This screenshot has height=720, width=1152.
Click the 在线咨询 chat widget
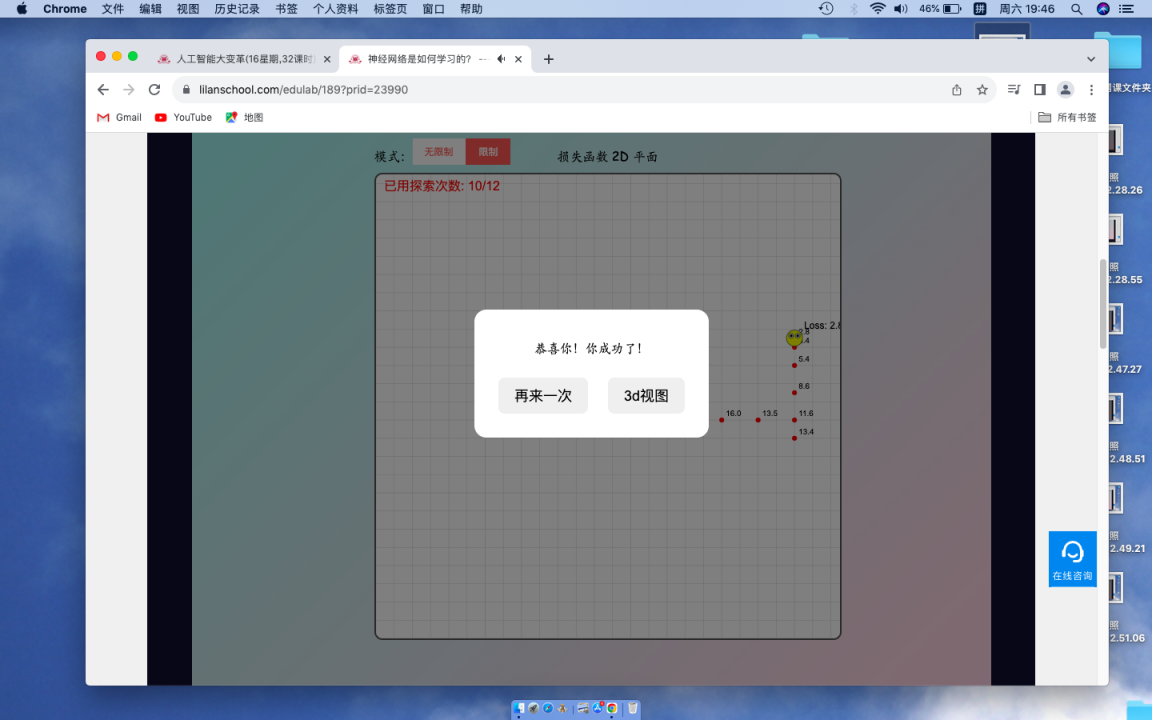(1072, 559)
